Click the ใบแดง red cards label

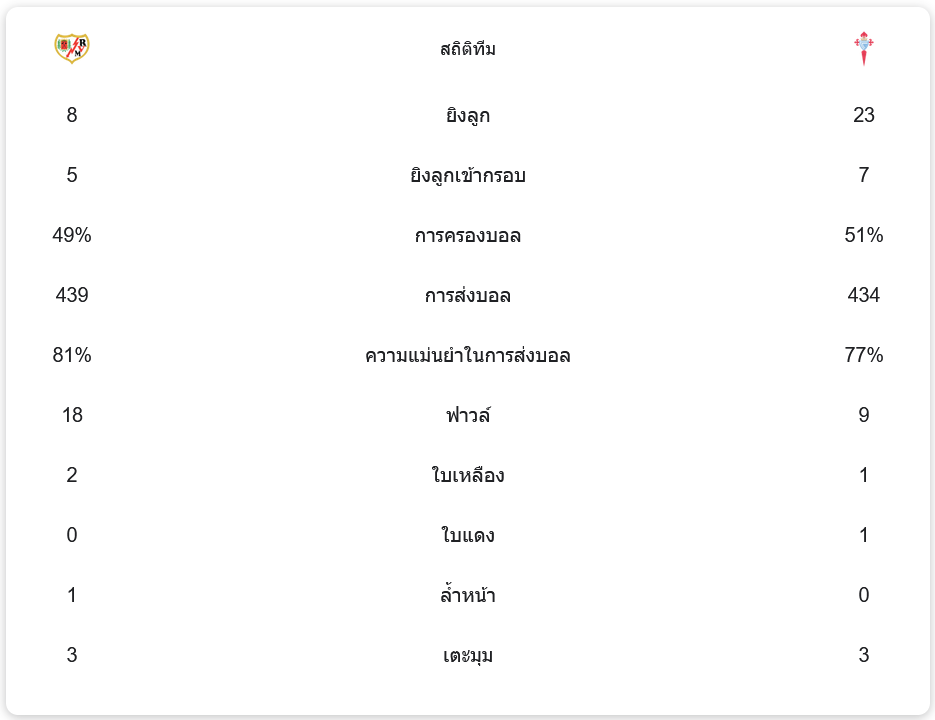(468, 536)
